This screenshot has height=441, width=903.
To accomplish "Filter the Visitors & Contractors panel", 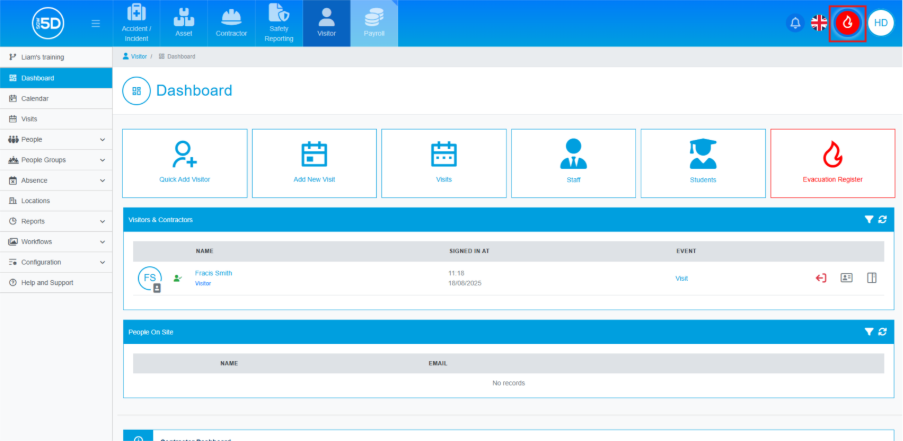I will 869,219.
